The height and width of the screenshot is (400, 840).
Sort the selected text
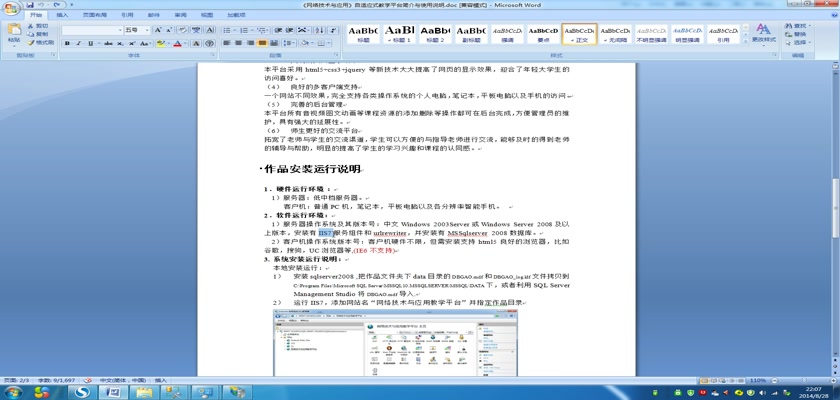(319, 31)
